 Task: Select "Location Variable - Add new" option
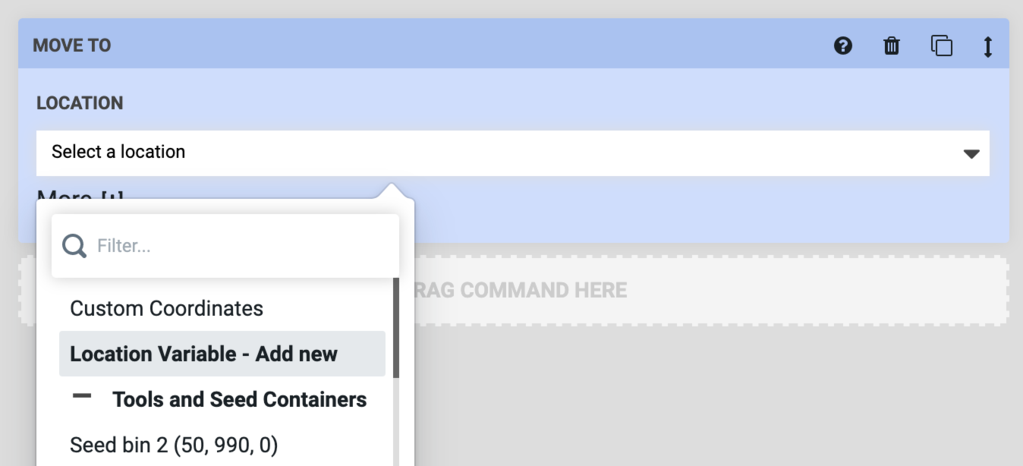(x=204, y=354)
